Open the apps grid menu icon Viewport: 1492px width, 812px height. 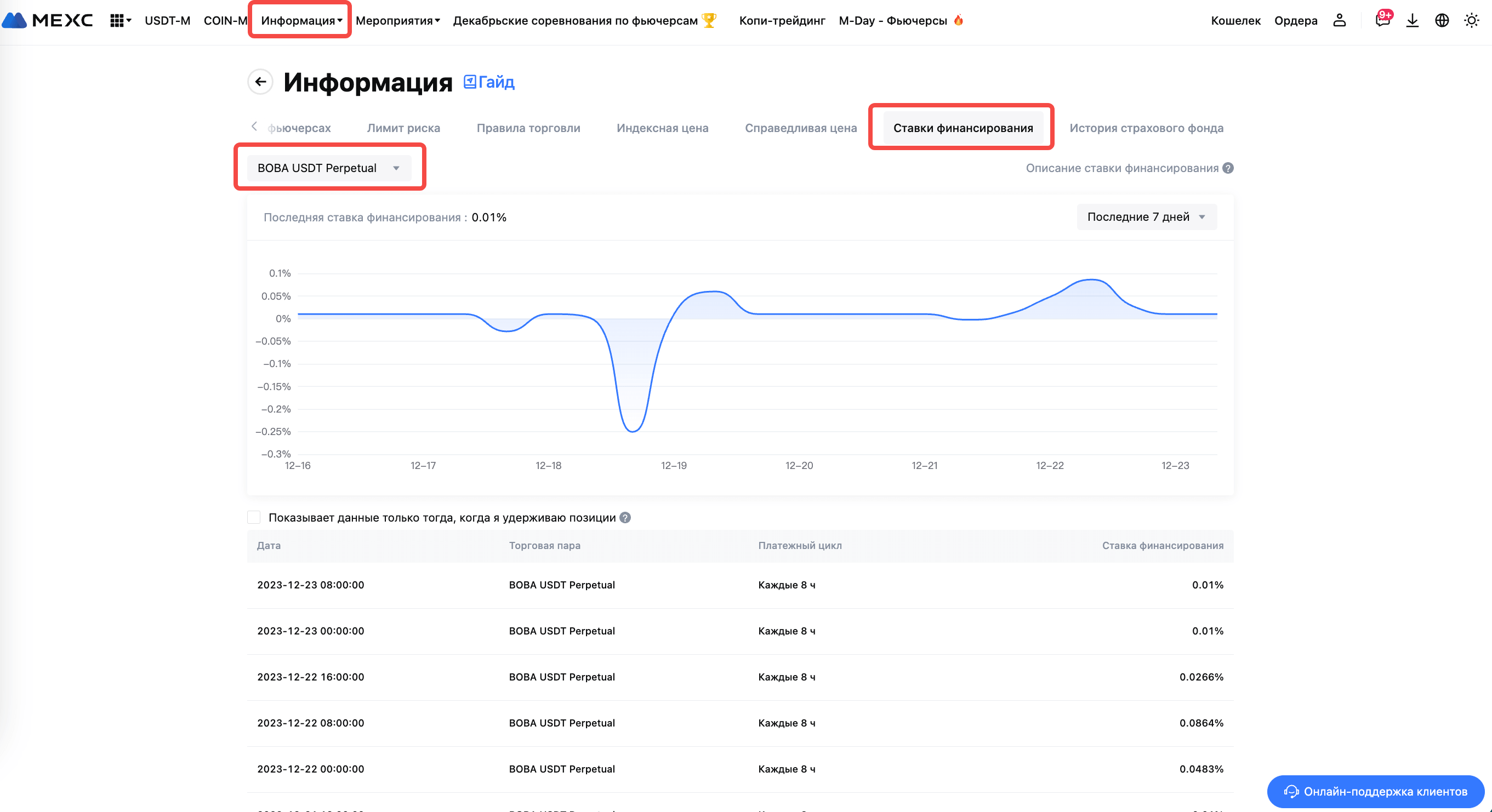tap(117, 21)
